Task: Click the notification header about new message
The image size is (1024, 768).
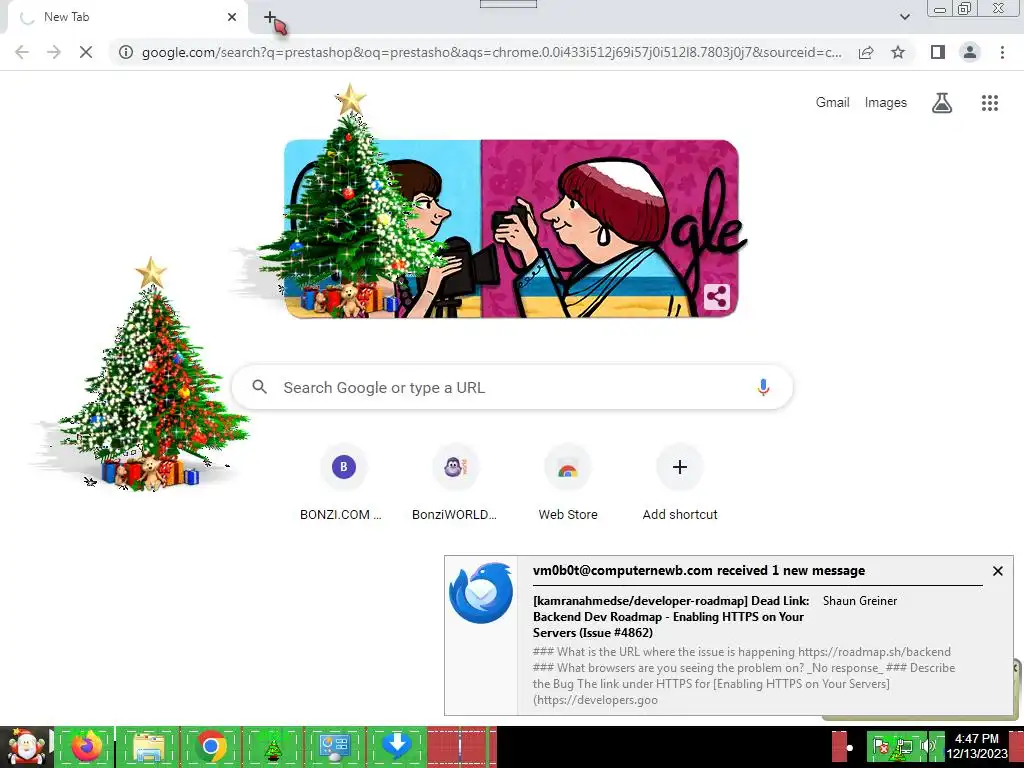Action: (x=699, y=571)
